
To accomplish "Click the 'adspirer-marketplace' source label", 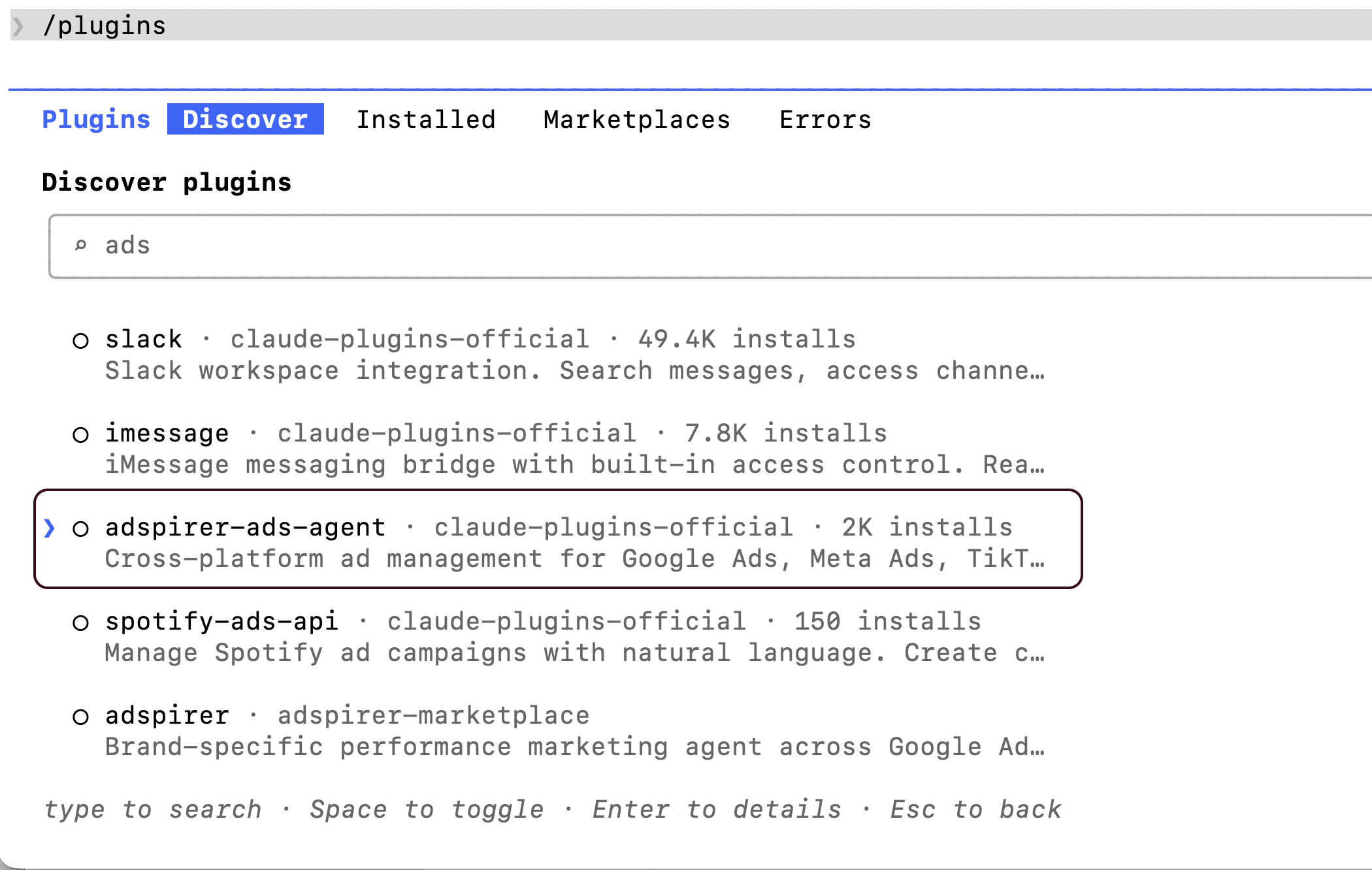I will coord(434,715).
